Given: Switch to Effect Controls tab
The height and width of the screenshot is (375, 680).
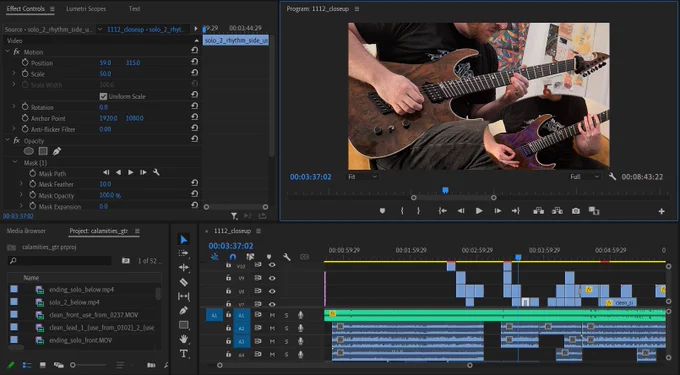Looking at the screenshot, I should [26, 9].
